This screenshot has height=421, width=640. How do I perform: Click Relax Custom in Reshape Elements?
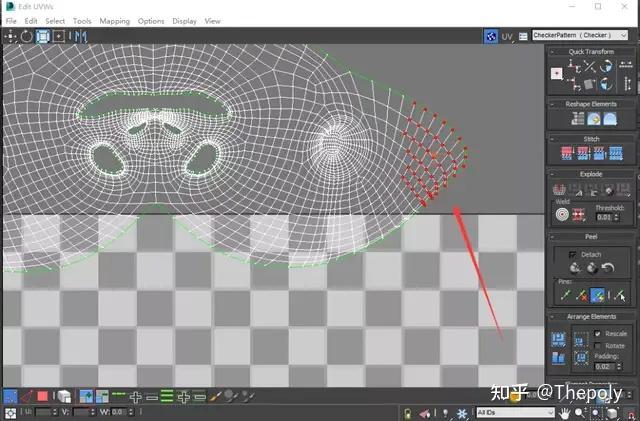(610, 119)
